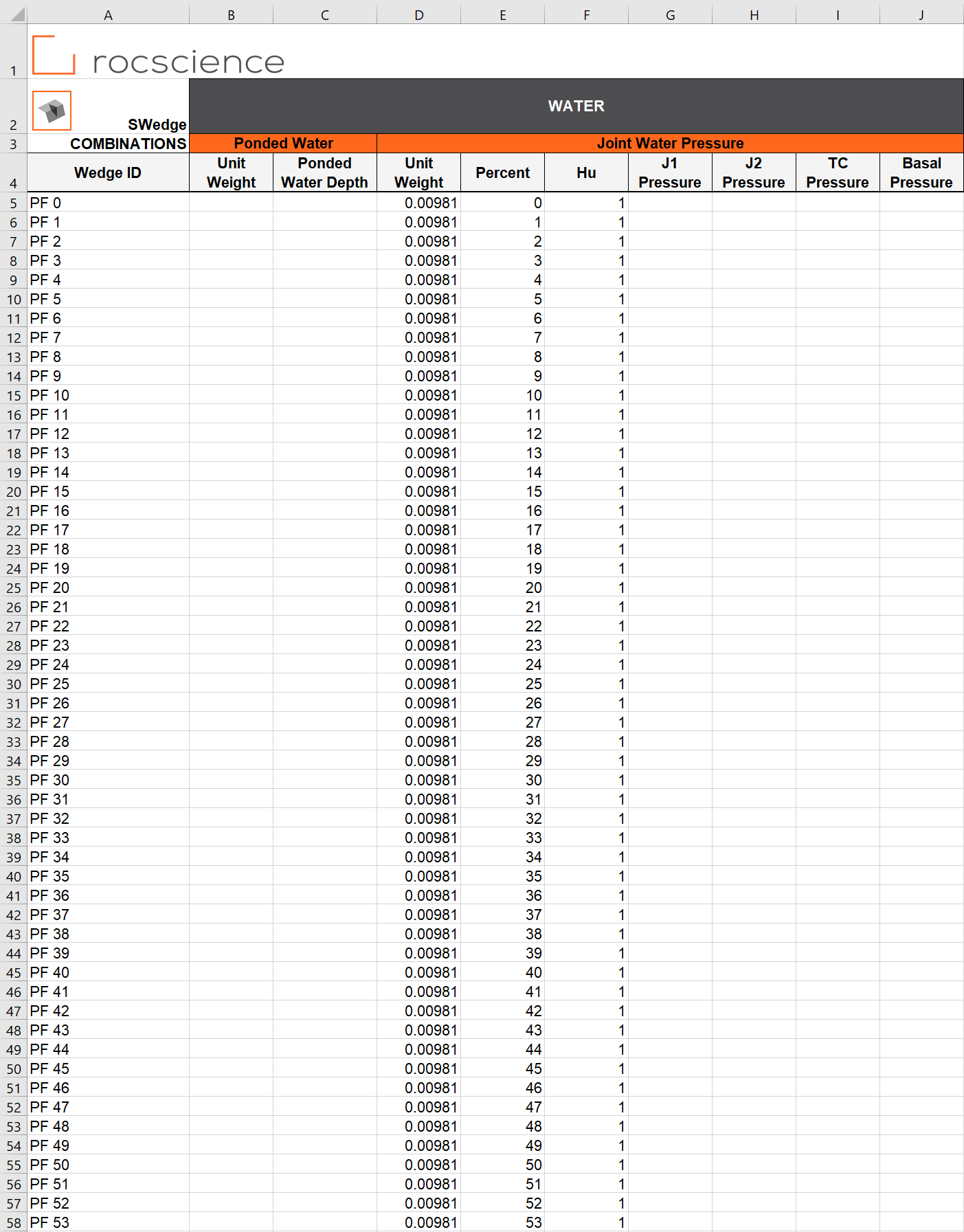Click empty J1 Pressure cell in PF 0 row

[x=670, y=203]
